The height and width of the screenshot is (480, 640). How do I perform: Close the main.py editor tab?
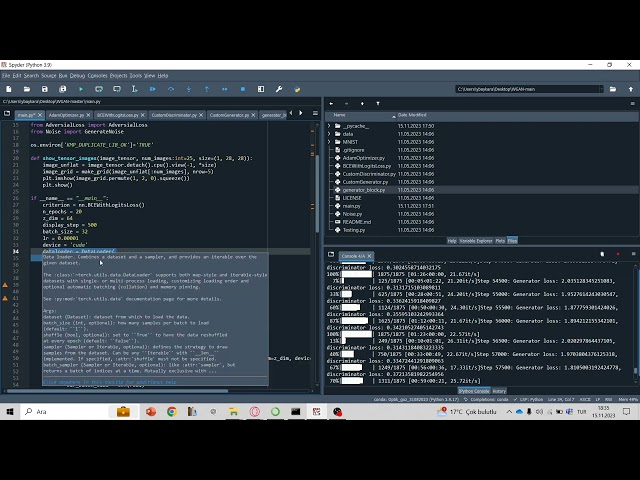click(40, 115)
